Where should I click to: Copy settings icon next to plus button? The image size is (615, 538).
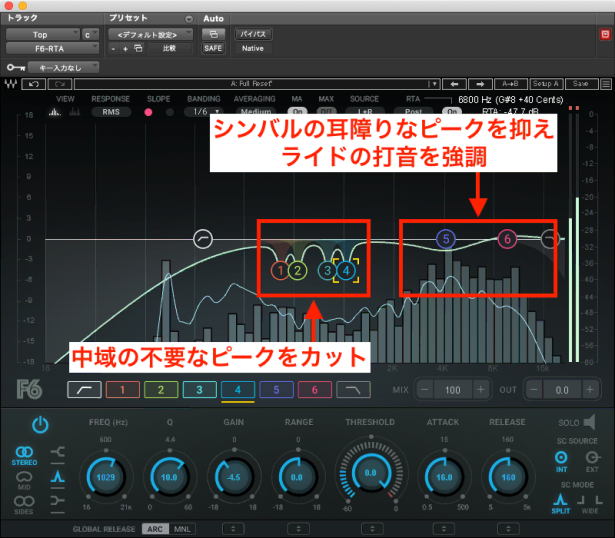click(138, 48)
